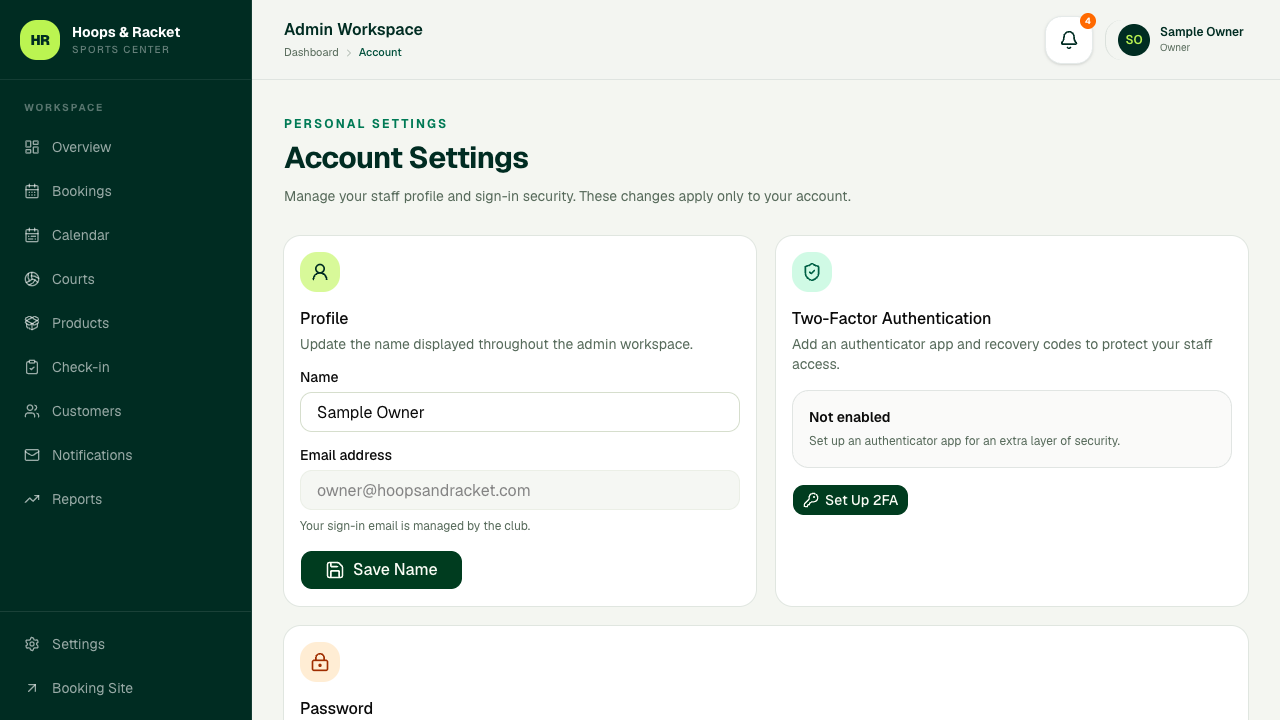Click the PERSONAL SETTINGS label
This screenshot has width=1280, height=720.
[x=366, y=124]
